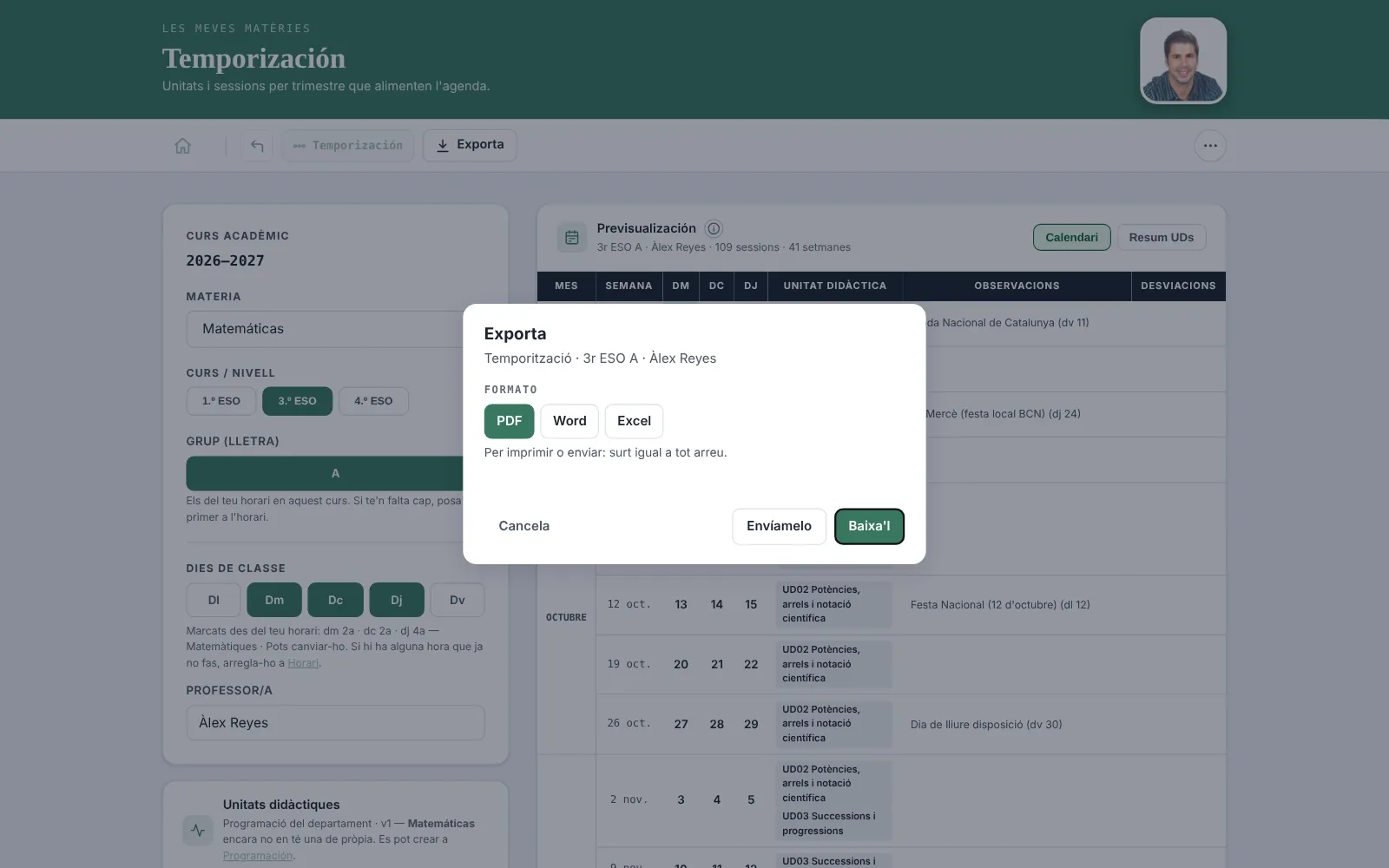This screenshot has width=1389, height=868.
Task: Click the Envíamelo button
Action: (x=779, y=526)
